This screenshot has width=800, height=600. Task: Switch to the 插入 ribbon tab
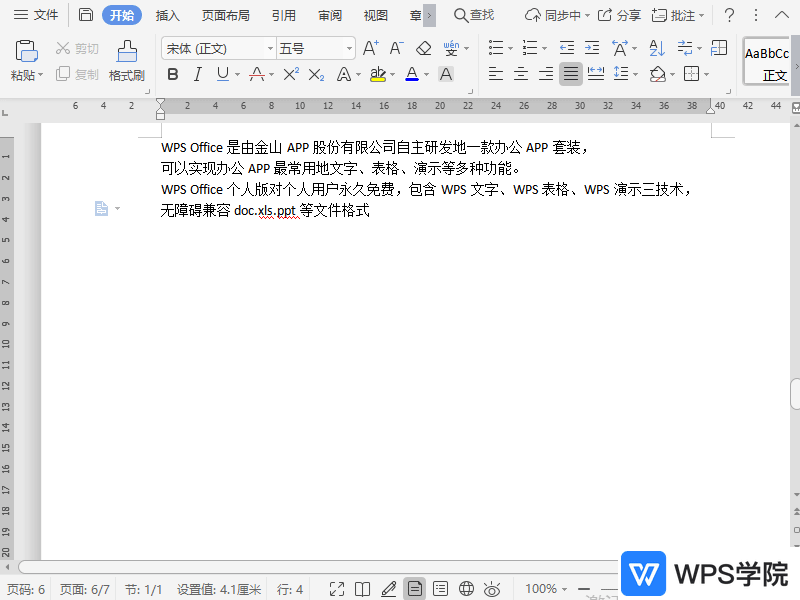coord(166,15)
